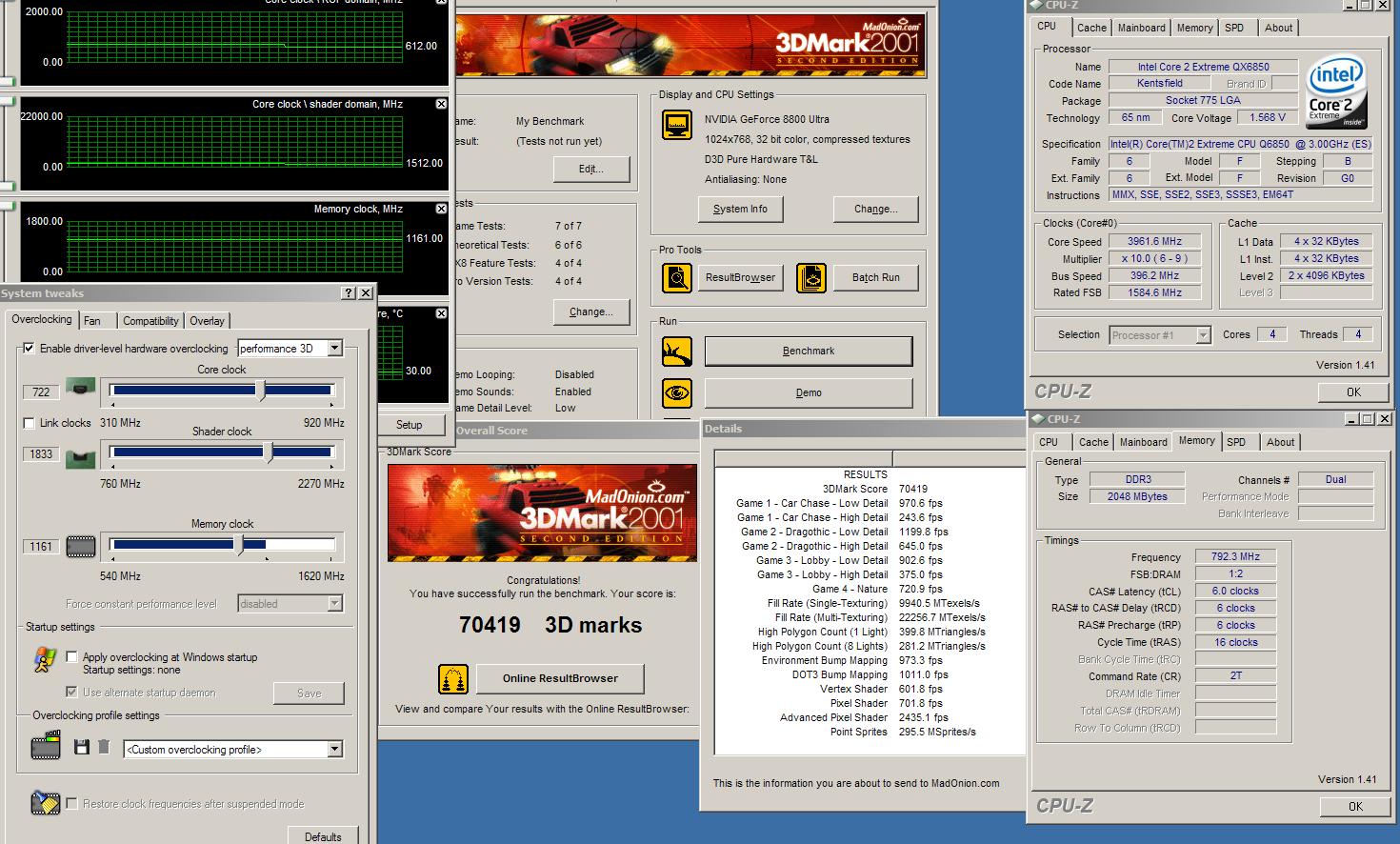
Task: Switch to the Compatibility tab
Action: tap(150, 321)
